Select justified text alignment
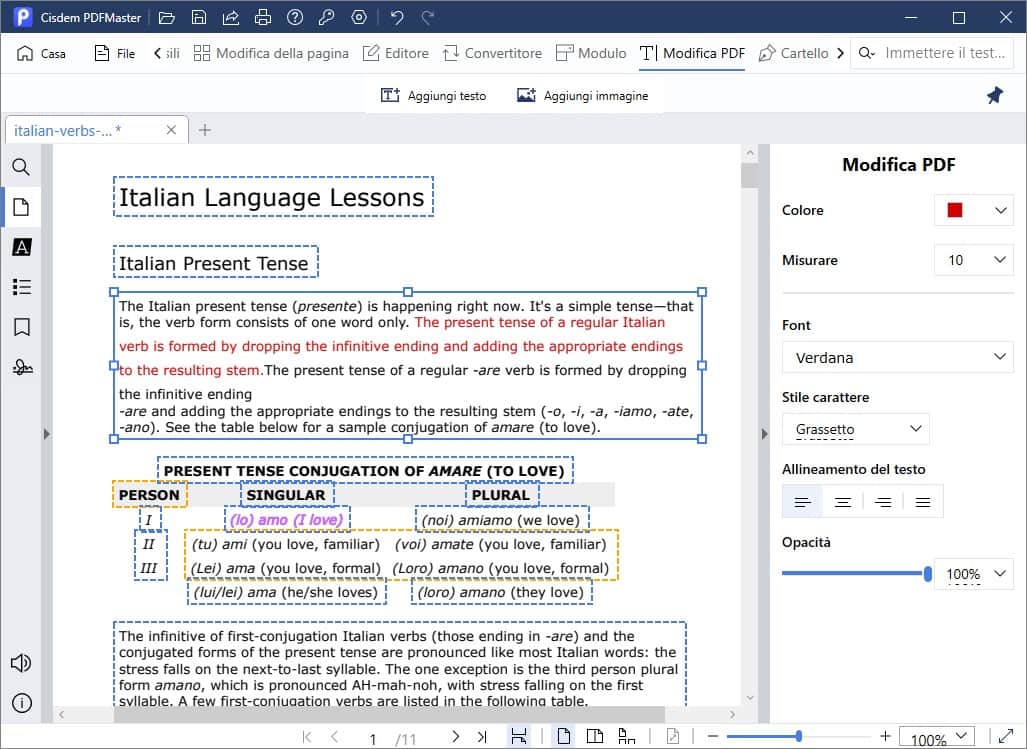Screen dimensions: 1027x749 pyautogui.click(x=923, y=502)
